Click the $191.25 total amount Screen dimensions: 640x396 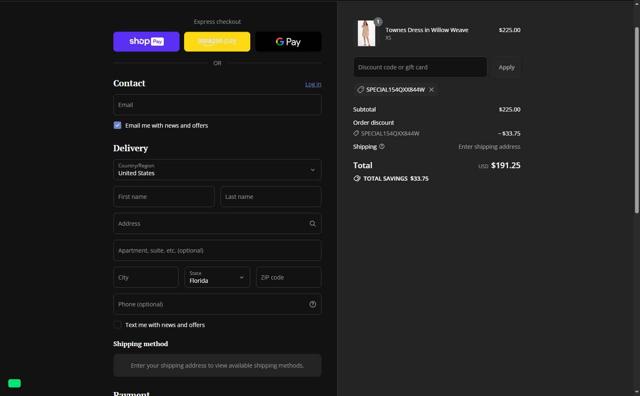pos(505,165)
